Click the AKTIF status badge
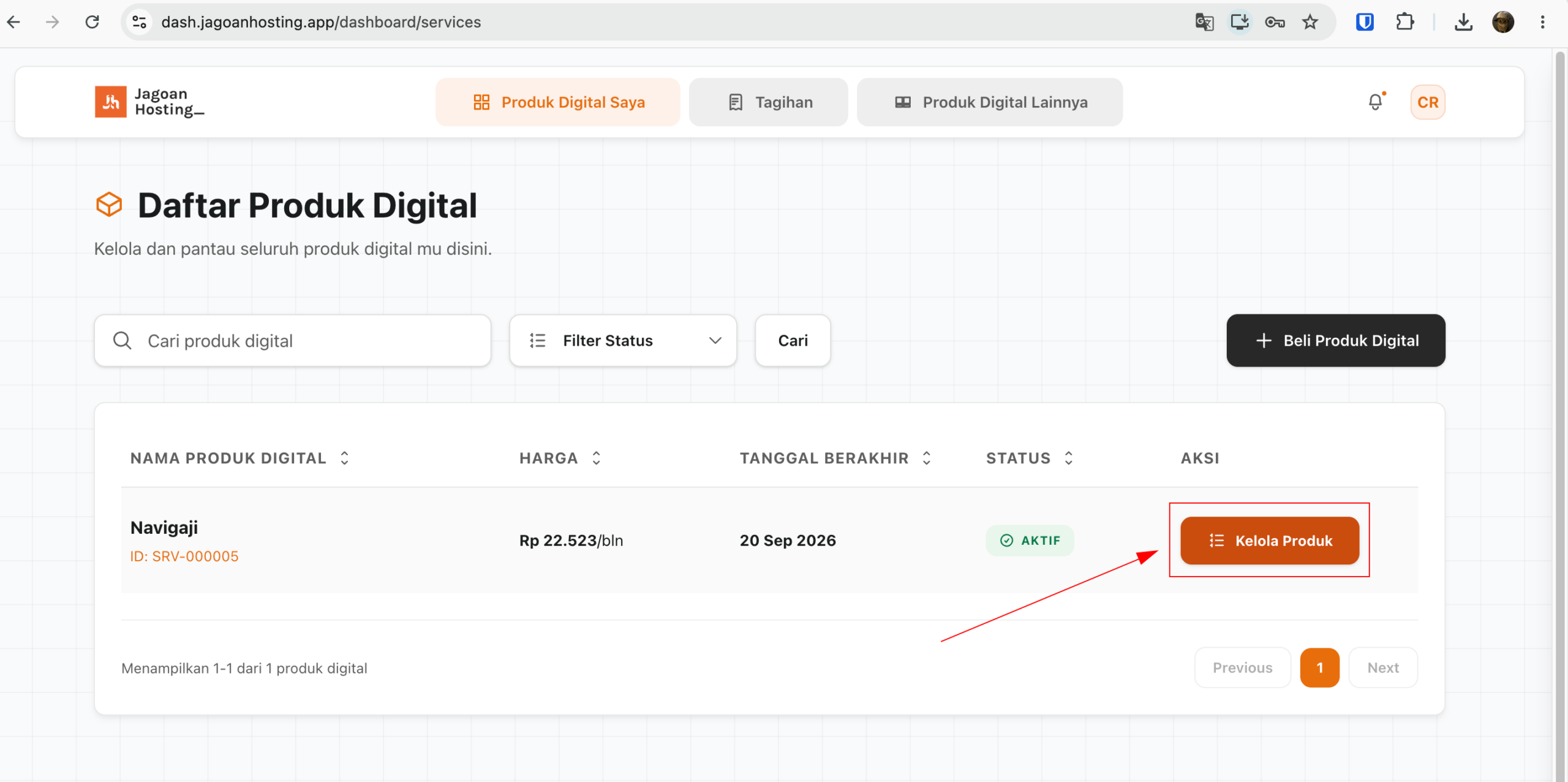The width and height of the screenshot is (1568, 782). pos(1030,541)
